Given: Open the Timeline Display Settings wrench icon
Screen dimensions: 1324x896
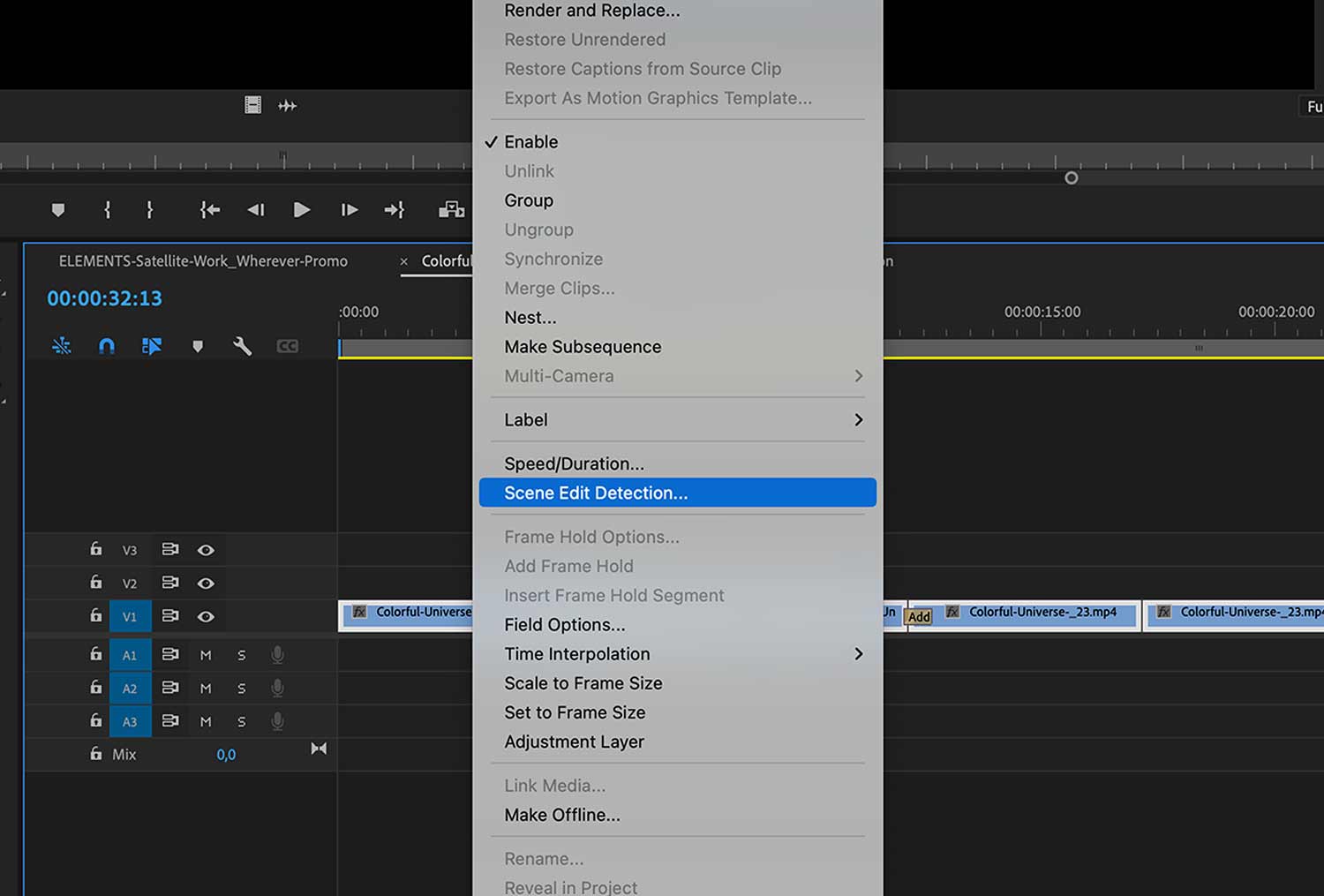Looking at the screenshot, I should coord(243,345).
